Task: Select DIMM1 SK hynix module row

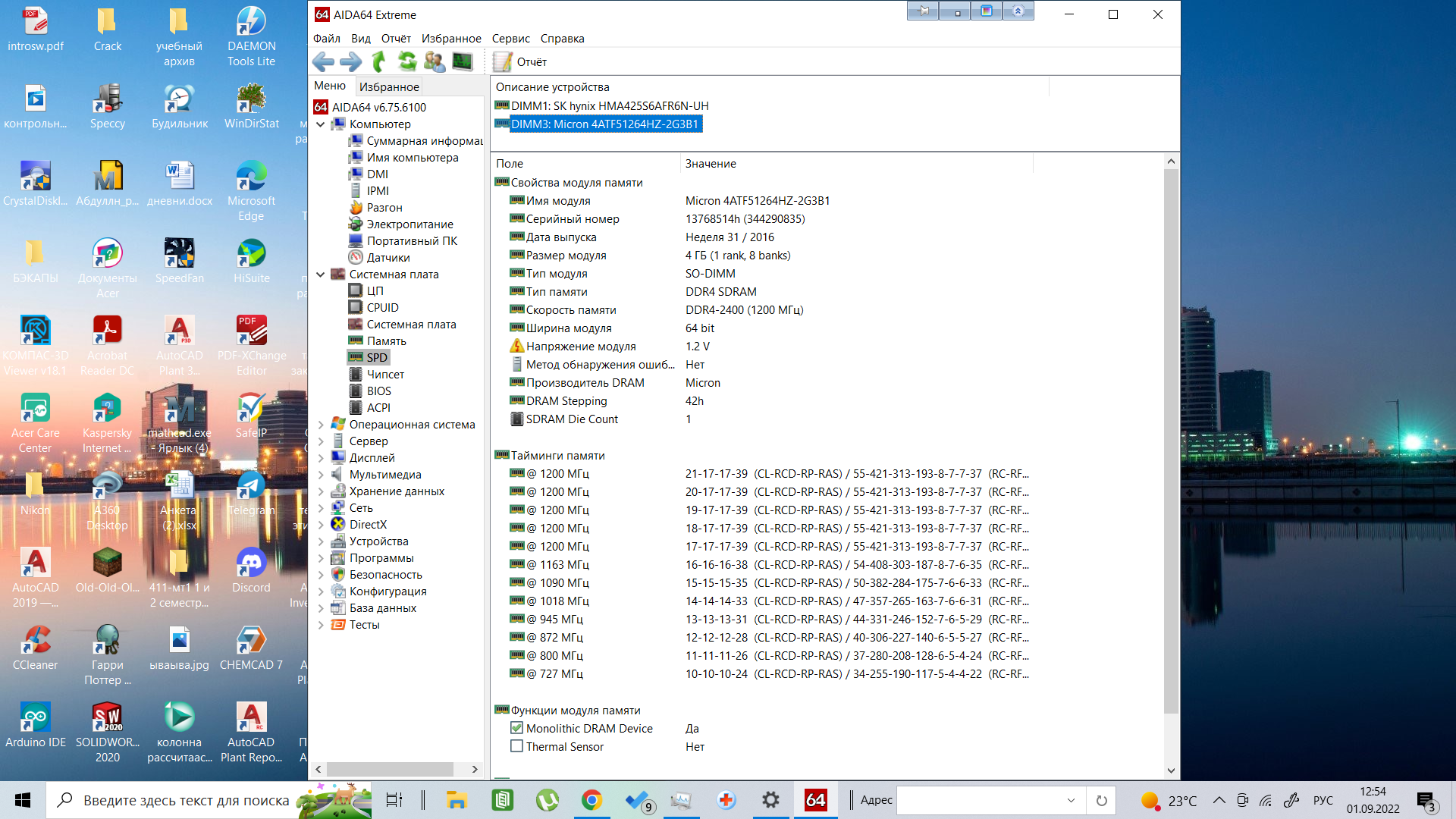Action: [610, 106]
